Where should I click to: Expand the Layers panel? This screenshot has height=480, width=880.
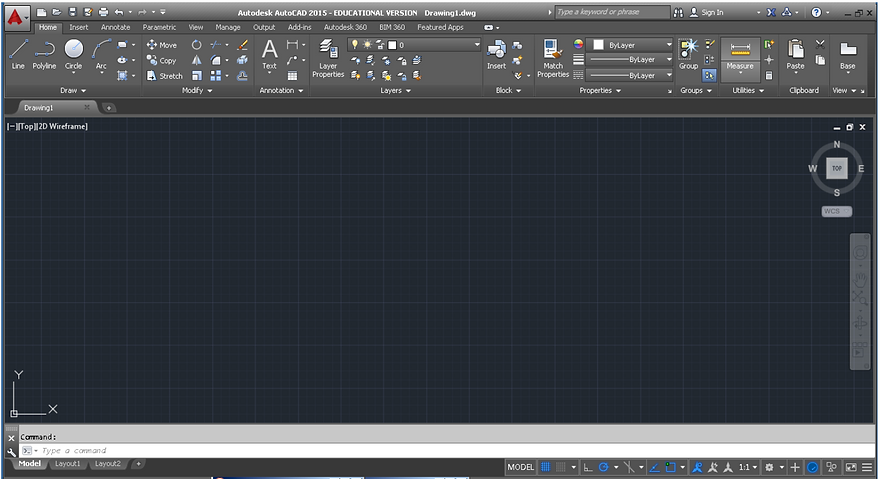point(396,90)
